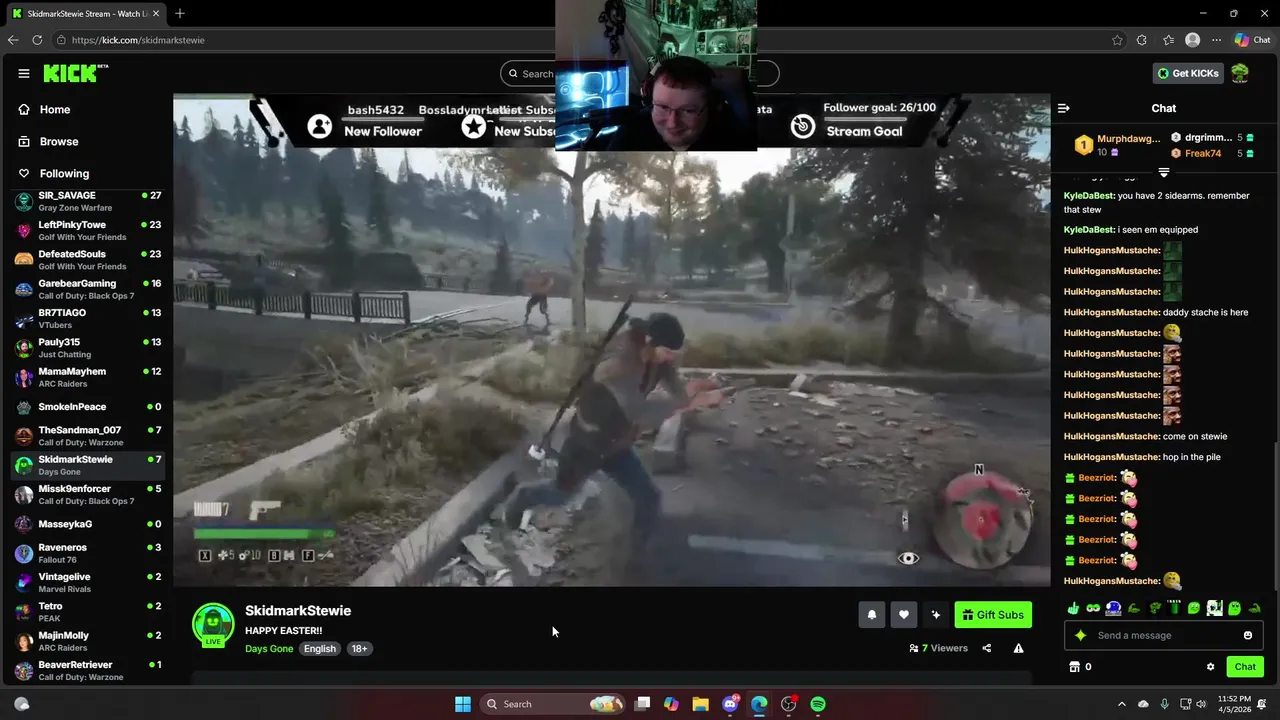Go back with browser back arrow
1280x720 pixels.
(13, 40)
